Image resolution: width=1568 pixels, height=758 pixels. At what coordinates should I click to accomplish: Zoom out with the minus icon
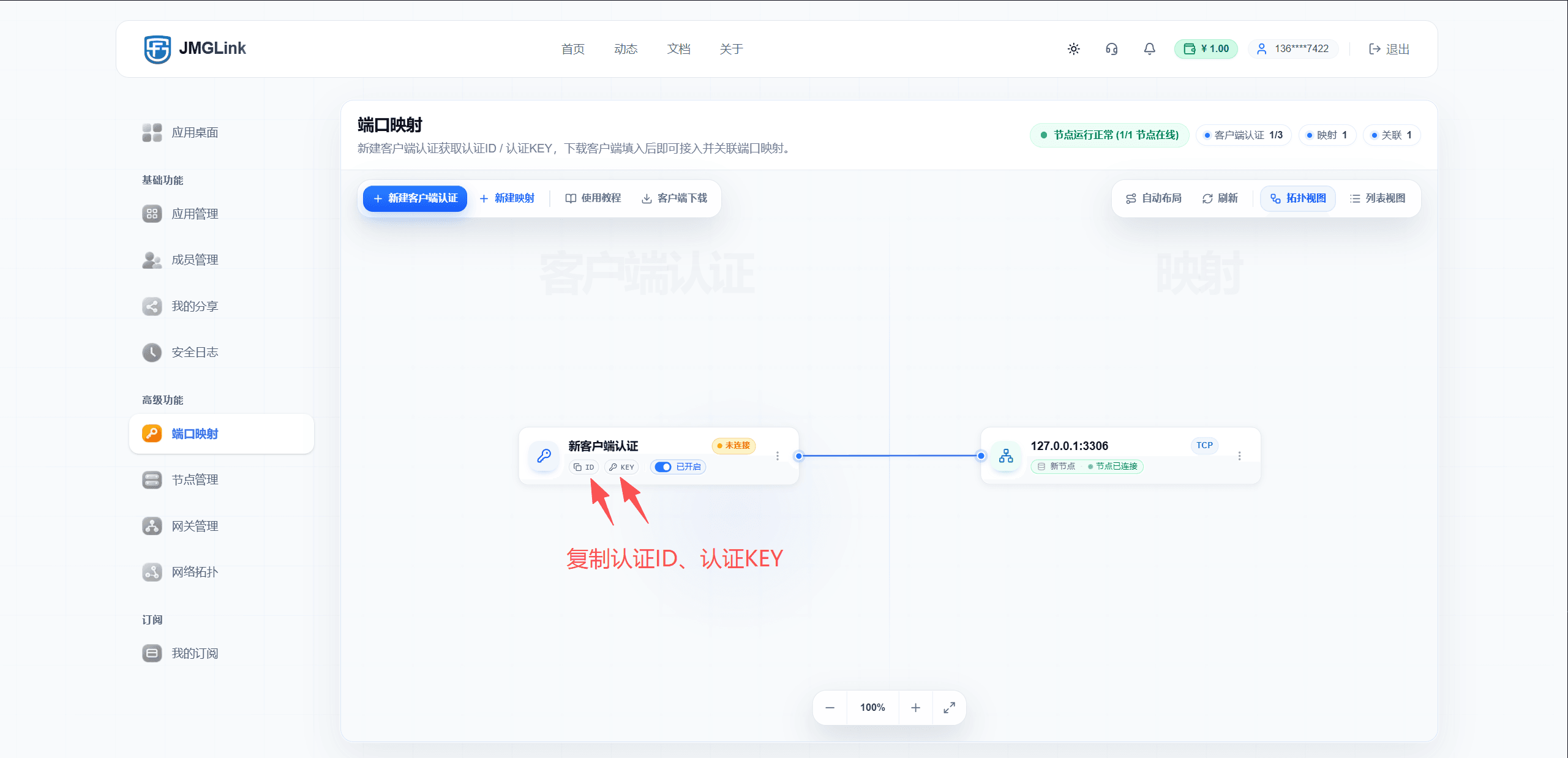pos(830,708)
